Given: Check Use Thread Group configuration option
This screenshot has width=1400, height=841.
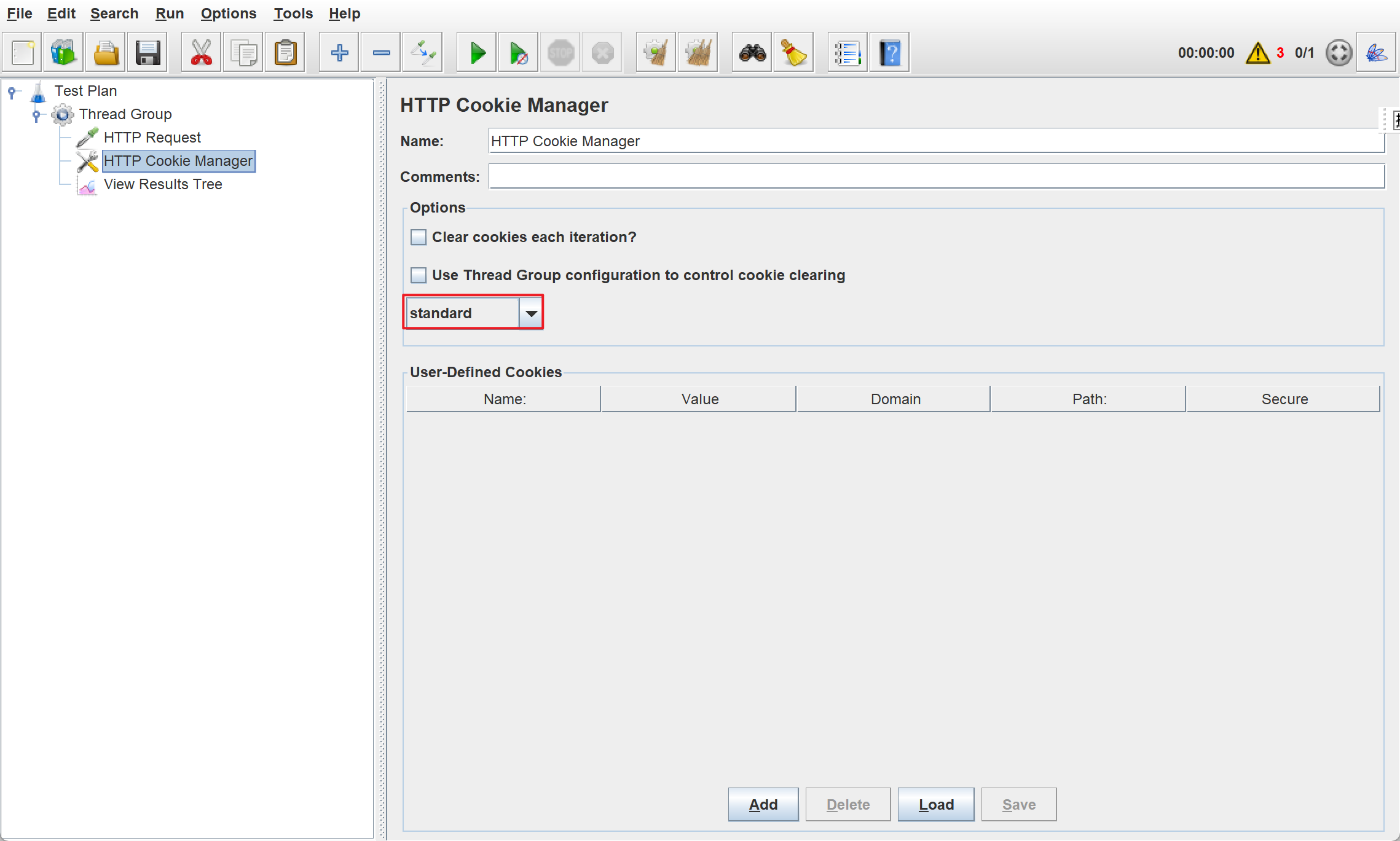Looking at the screenshot, I should click(x=419, y=275).
